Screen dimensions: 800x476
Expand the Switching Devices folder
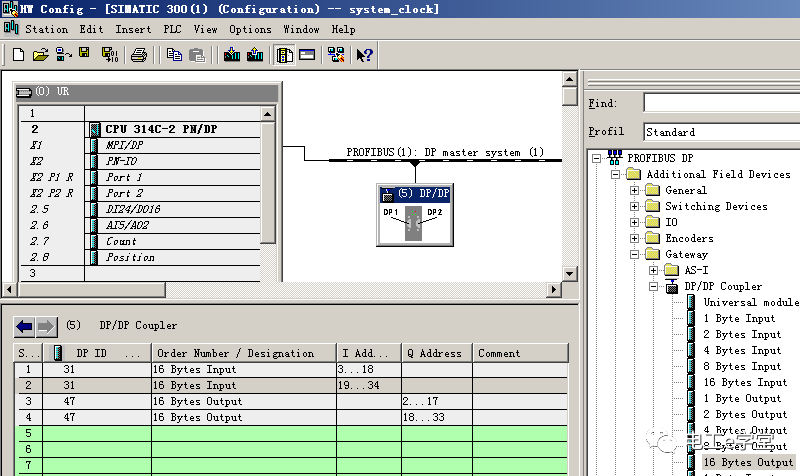coord(634,206)
